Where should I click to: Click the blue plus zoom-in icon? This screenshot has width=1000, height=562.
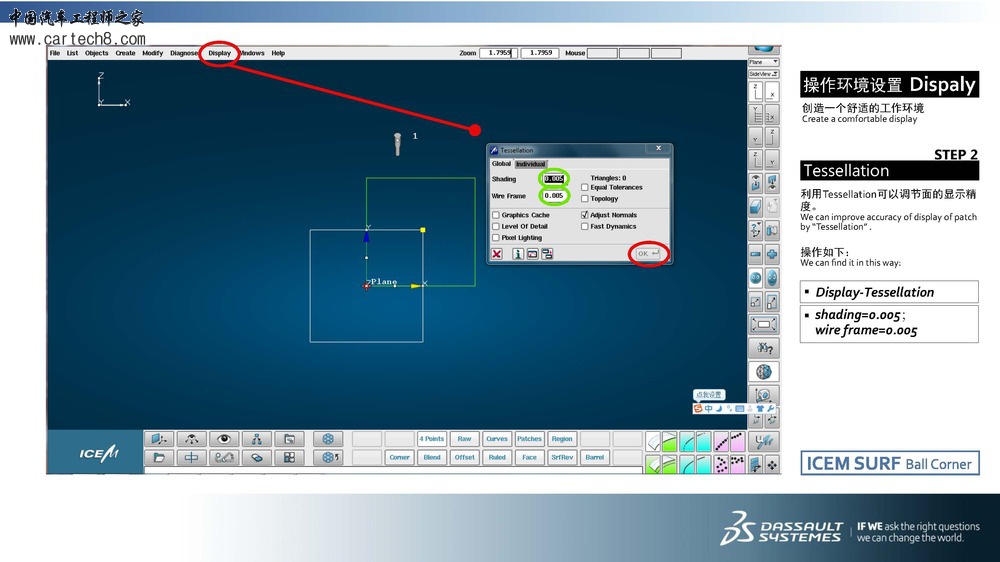(772, 254)
